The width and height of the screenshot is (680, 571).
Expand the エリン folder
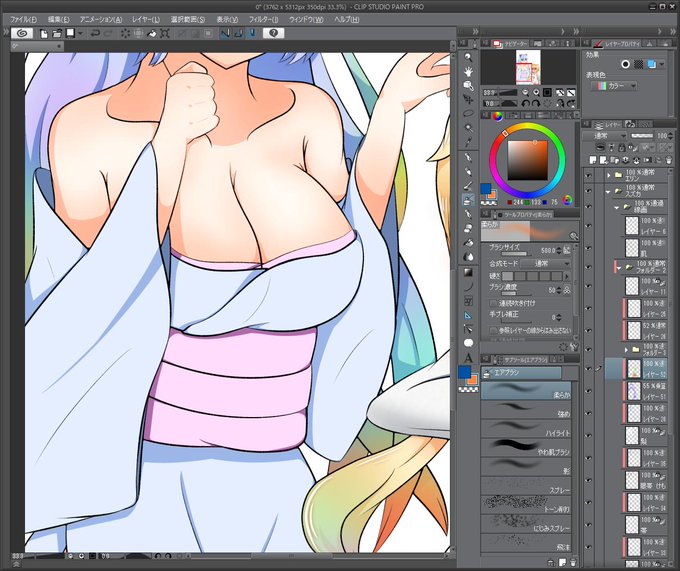click(x=609, y=175)
